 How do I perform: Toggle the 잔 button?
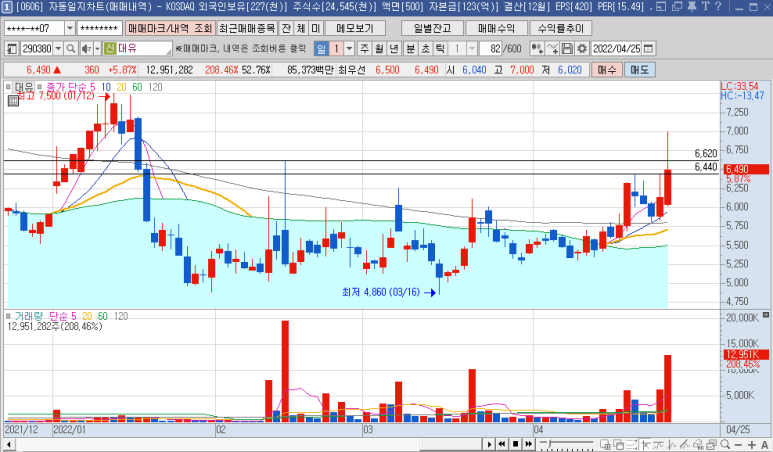[286, 28]
